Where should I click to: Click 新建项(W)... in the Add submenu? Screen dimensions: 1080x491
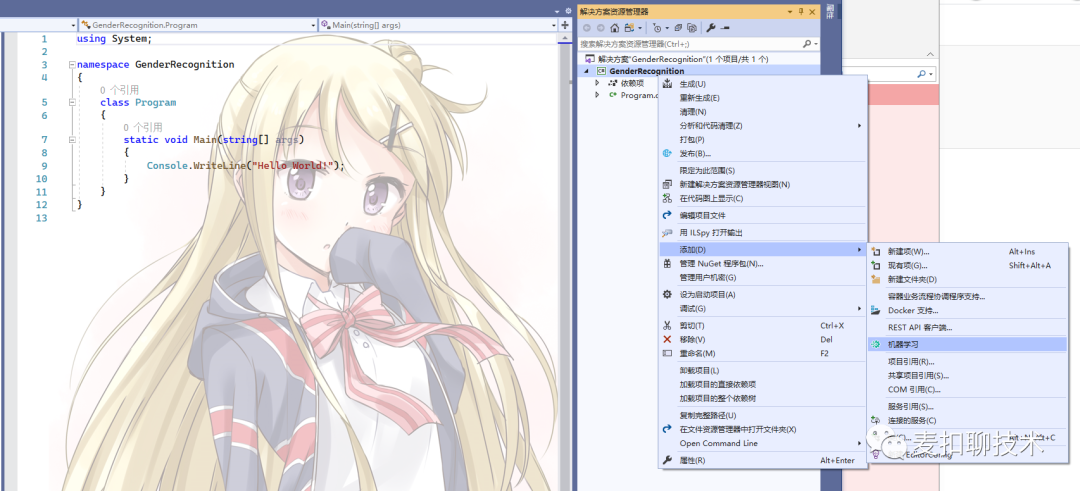968,251
